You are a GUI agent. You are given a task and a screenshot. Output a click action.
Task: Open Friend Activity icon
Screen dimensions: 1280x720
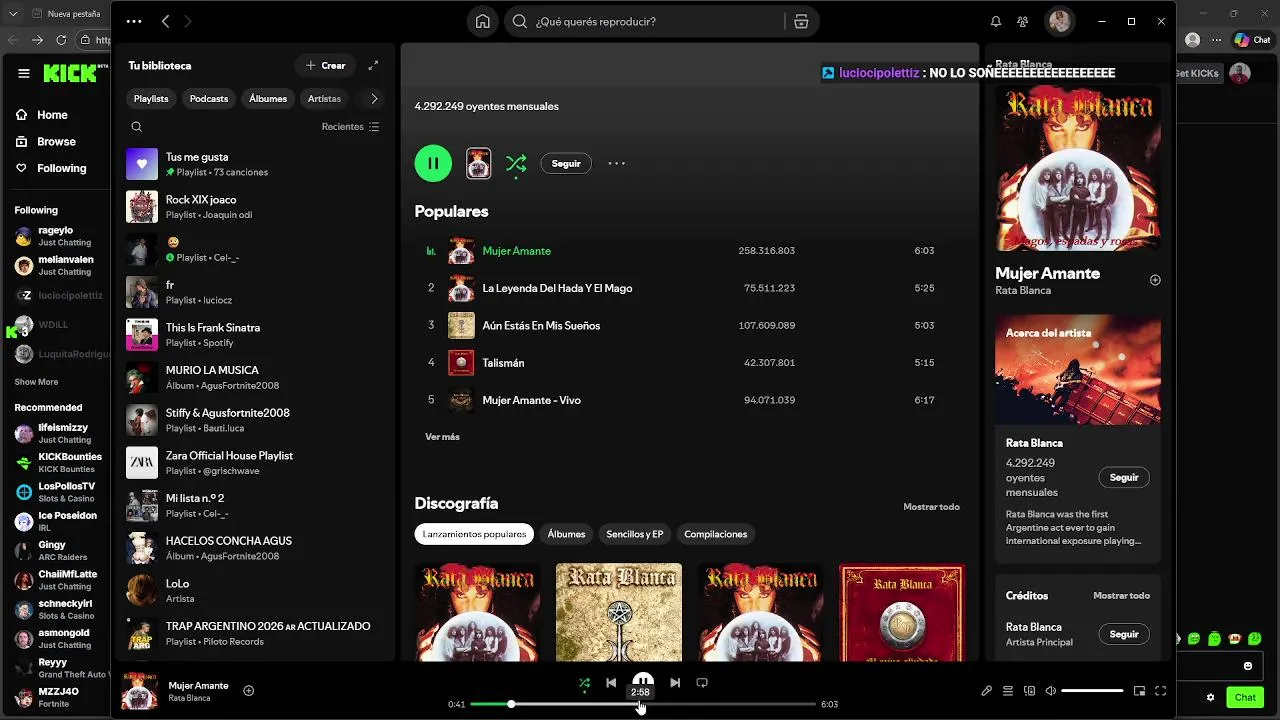1022,21
